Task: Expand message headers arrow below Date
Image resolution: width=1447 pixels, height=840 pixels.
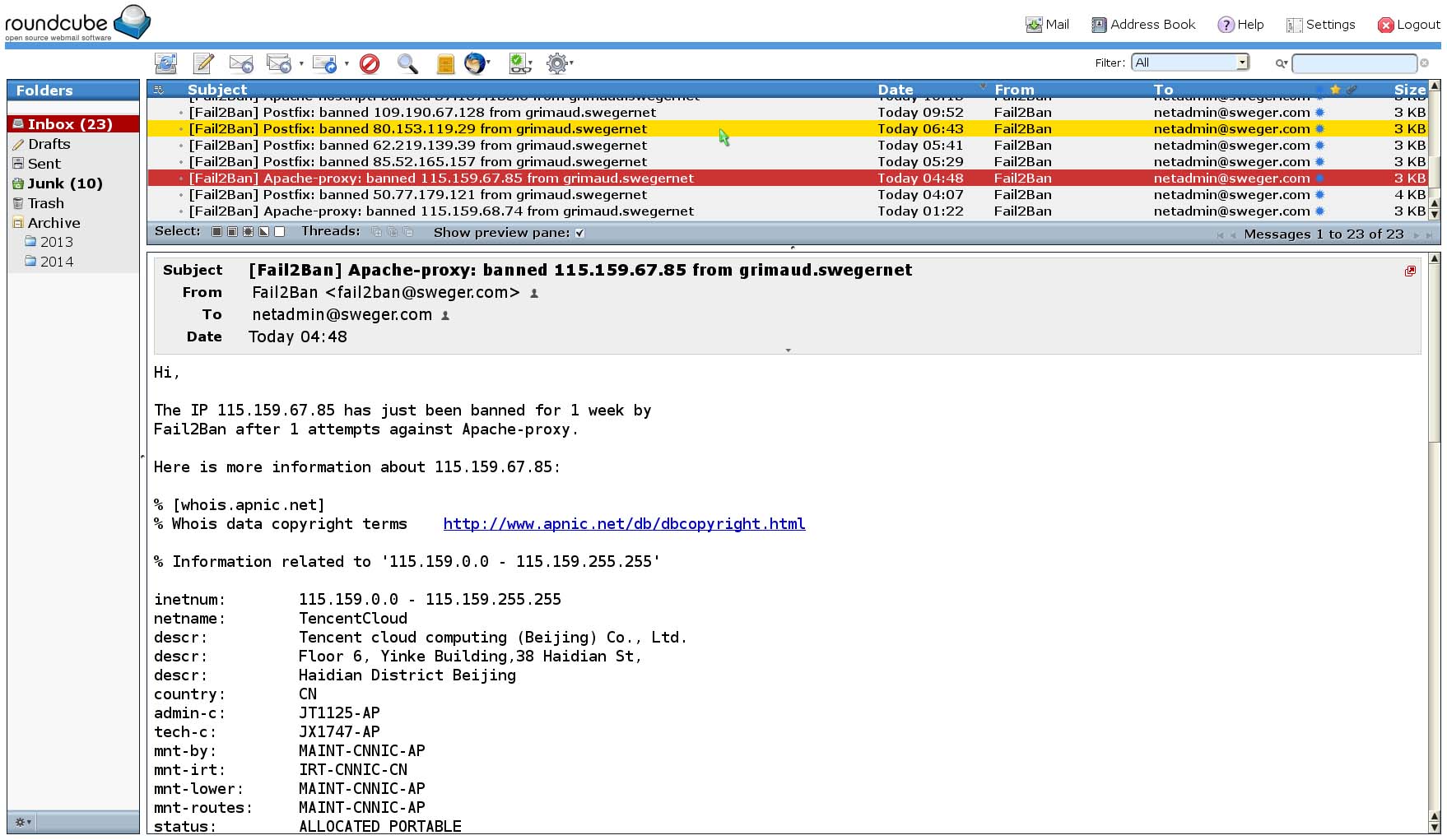Action: pos(788,350)
